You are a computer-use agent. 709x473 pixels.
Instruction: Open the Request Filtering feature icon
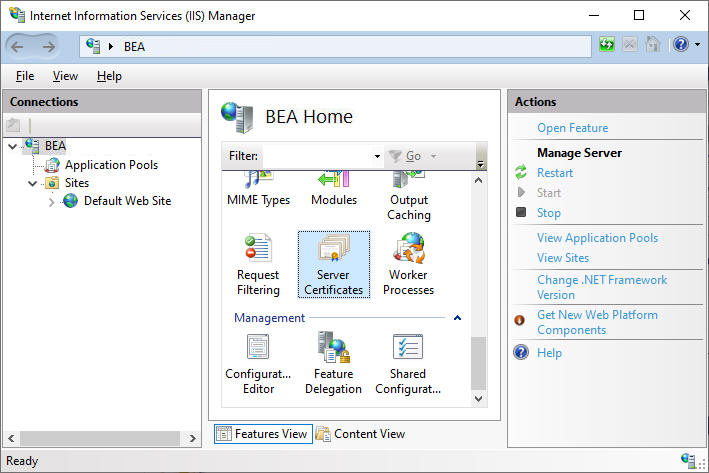[258, 265]
